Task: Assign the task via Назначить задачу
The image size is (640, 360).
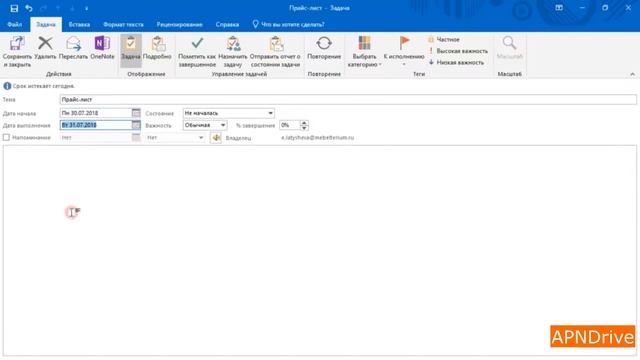Action: click(233, 51)
